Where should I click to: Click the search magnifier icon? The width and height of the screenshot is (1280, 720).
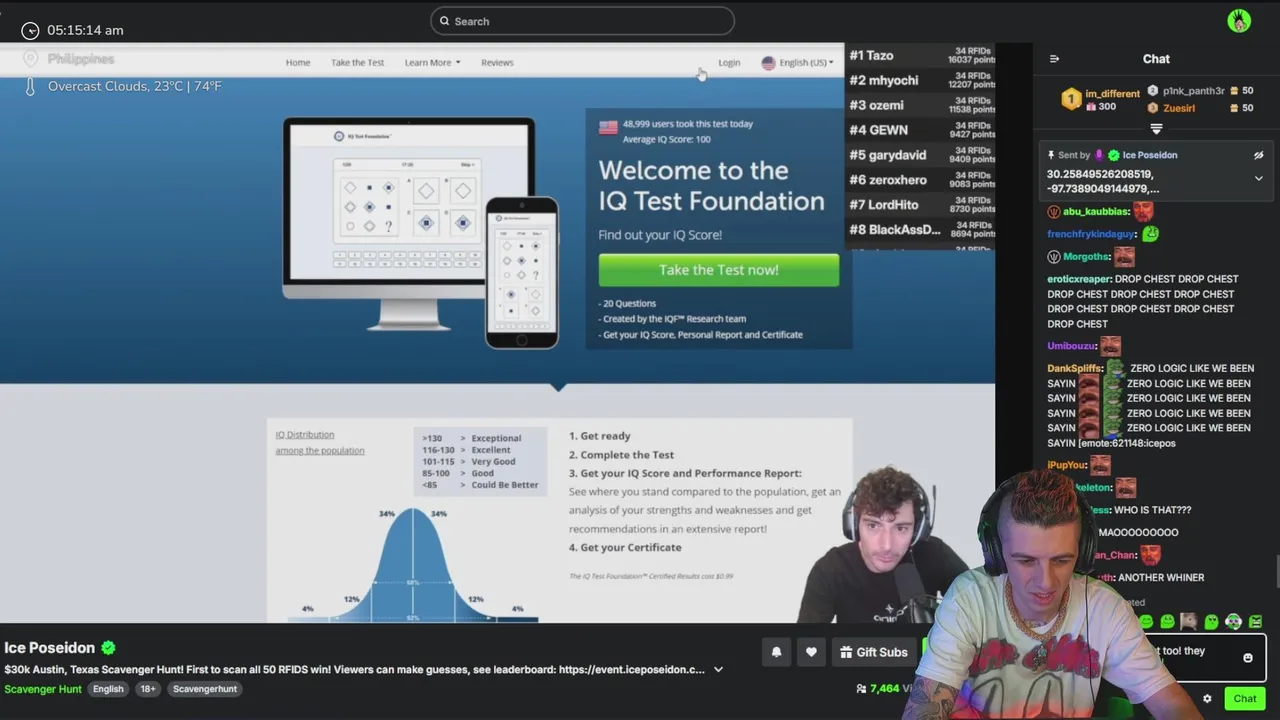[445, 21]
